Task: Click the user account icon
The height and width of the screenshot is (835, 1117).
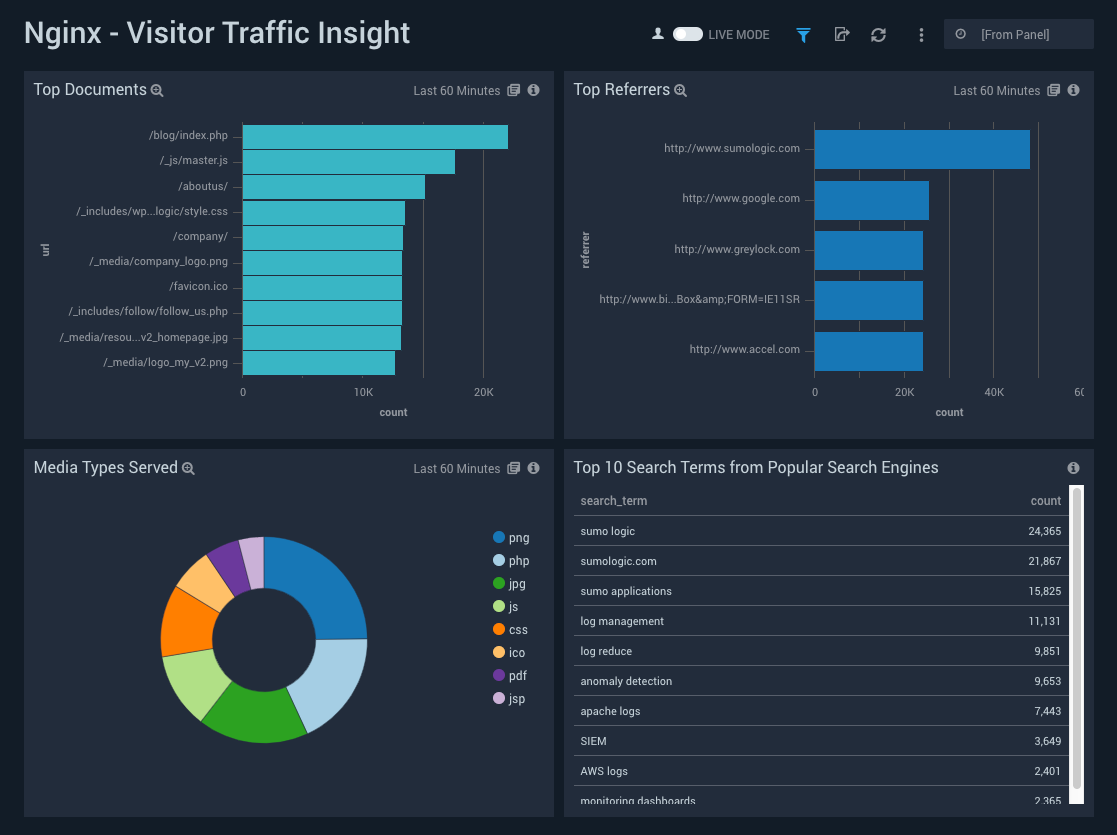Action: [x=658, y=33]
